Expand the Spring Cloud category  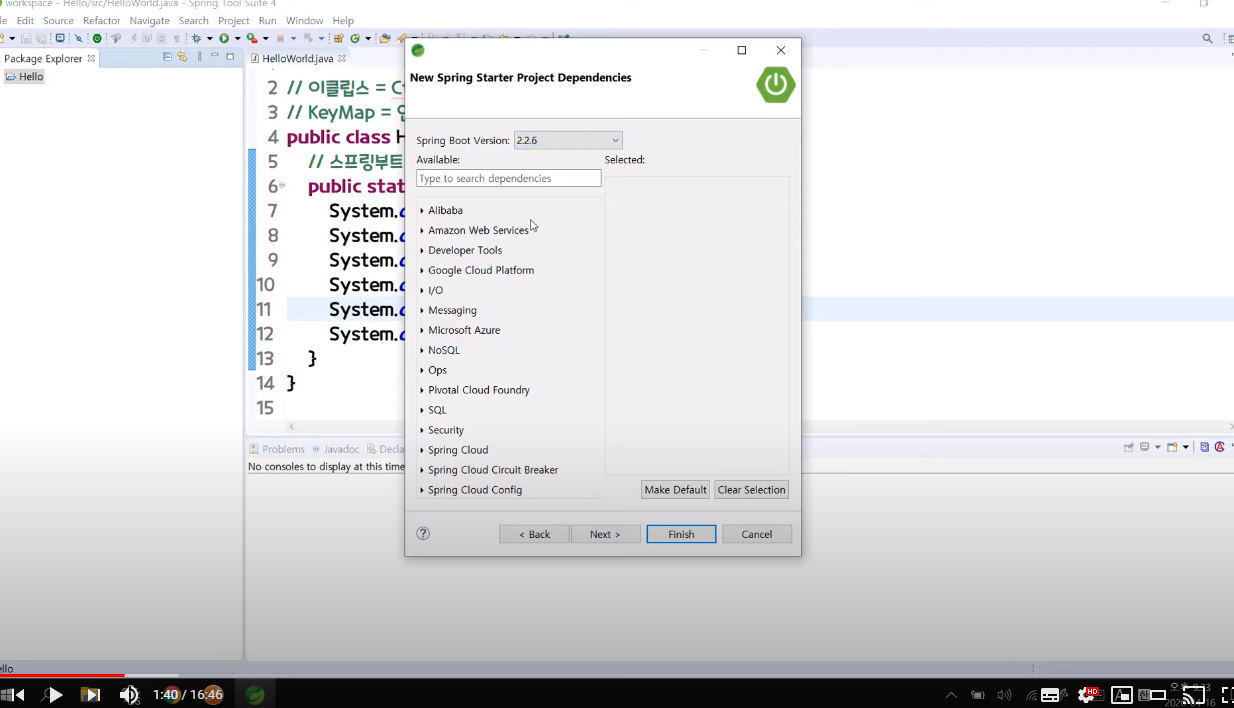click(x=422, y=451)
